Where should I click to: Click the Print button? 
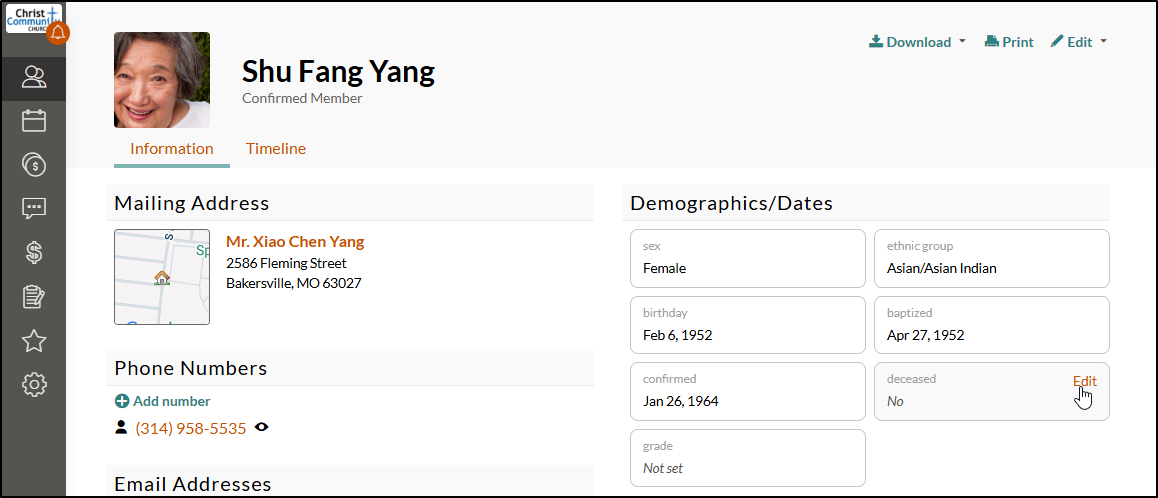(1009, 42)
